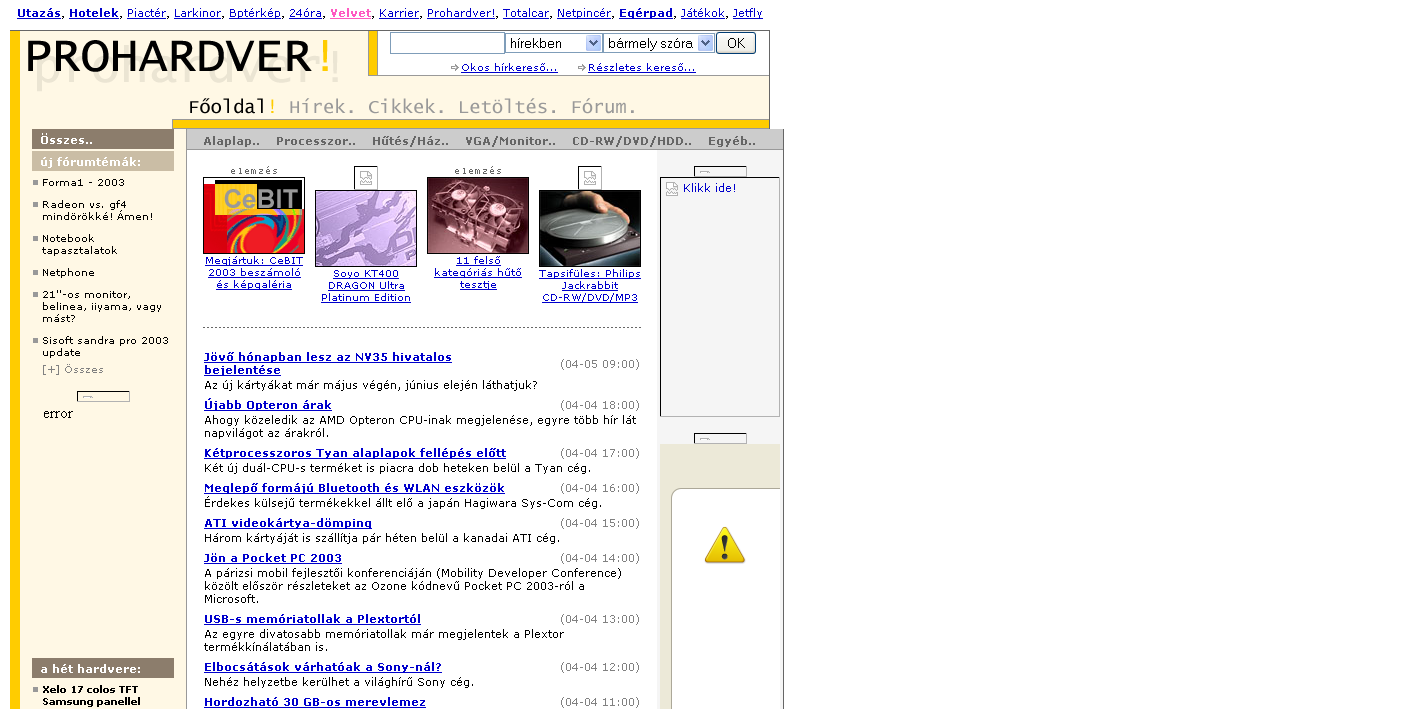1423x709 pixels.
Task: Open the VGA/Monitor.. category menu
Action: pyautogui.click(x=510, y=141)
